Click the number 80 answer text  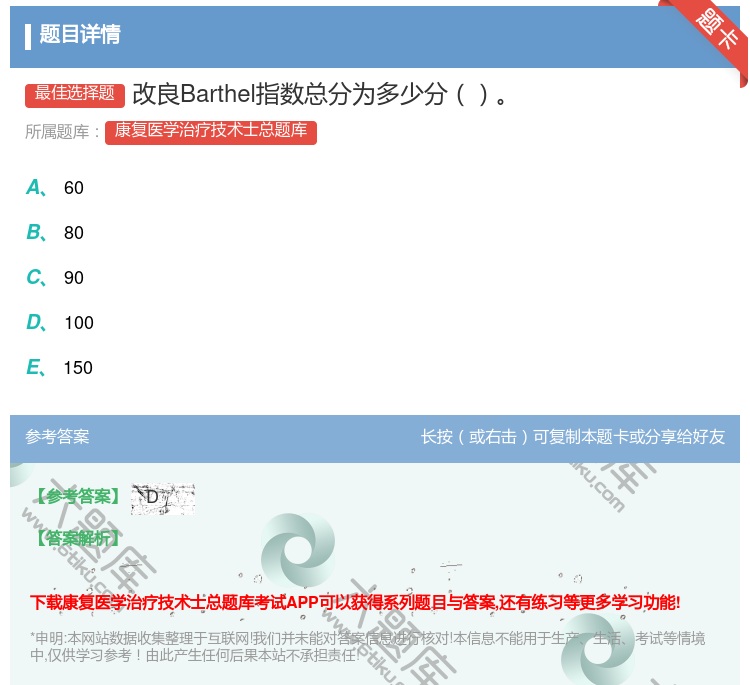pos(74,233)
